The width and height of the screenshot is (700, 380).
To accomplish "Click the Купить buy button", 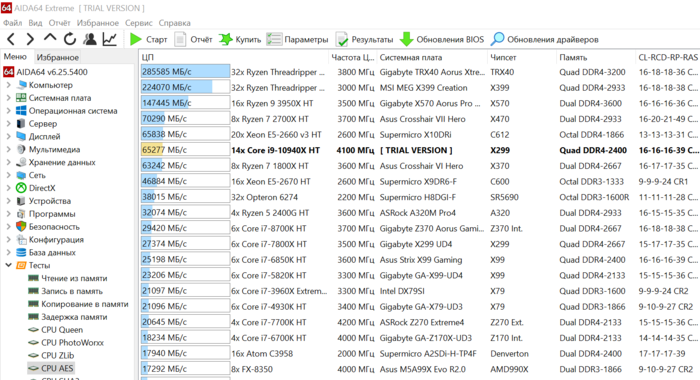I will click(x=240, y=39).
